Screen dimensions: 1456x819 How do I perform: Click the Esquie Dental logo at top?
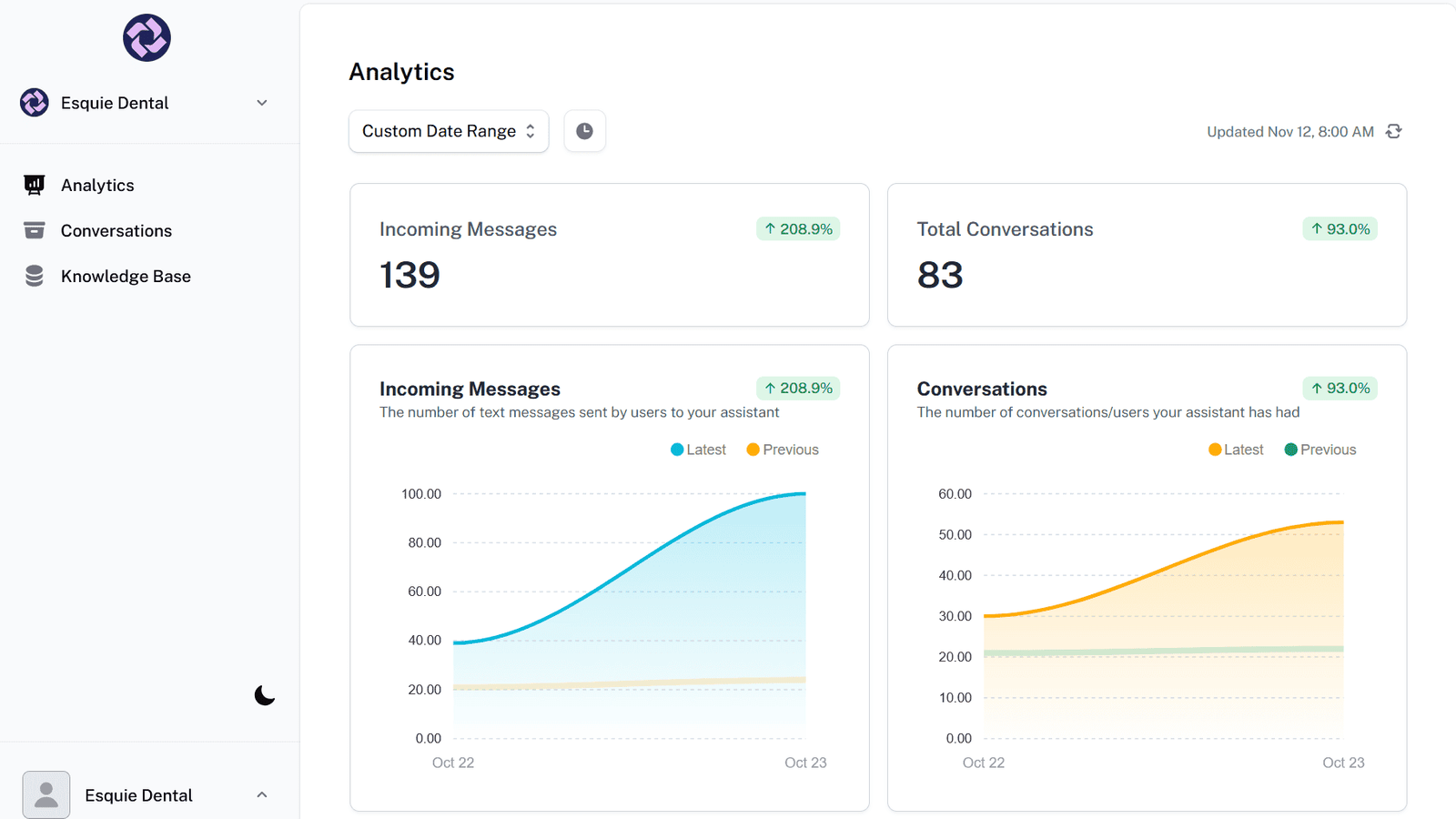147,38
